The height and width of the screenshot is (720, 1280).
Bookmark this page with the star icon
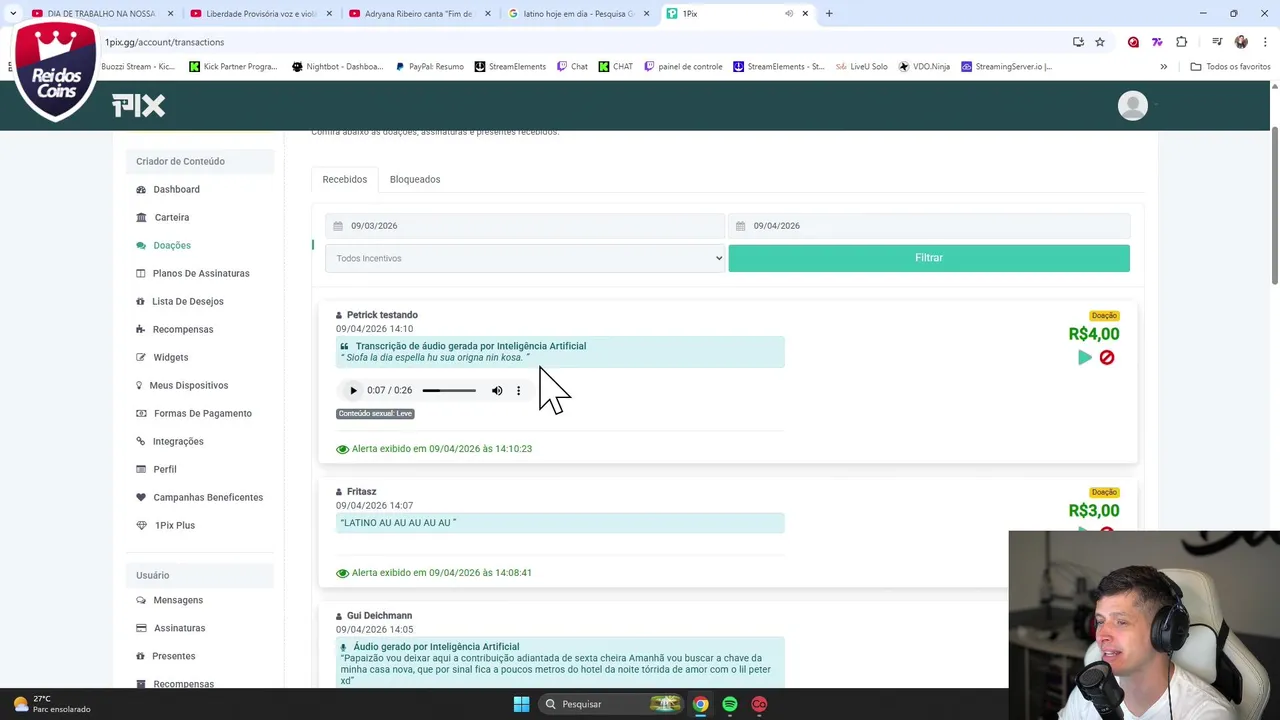1100,42
